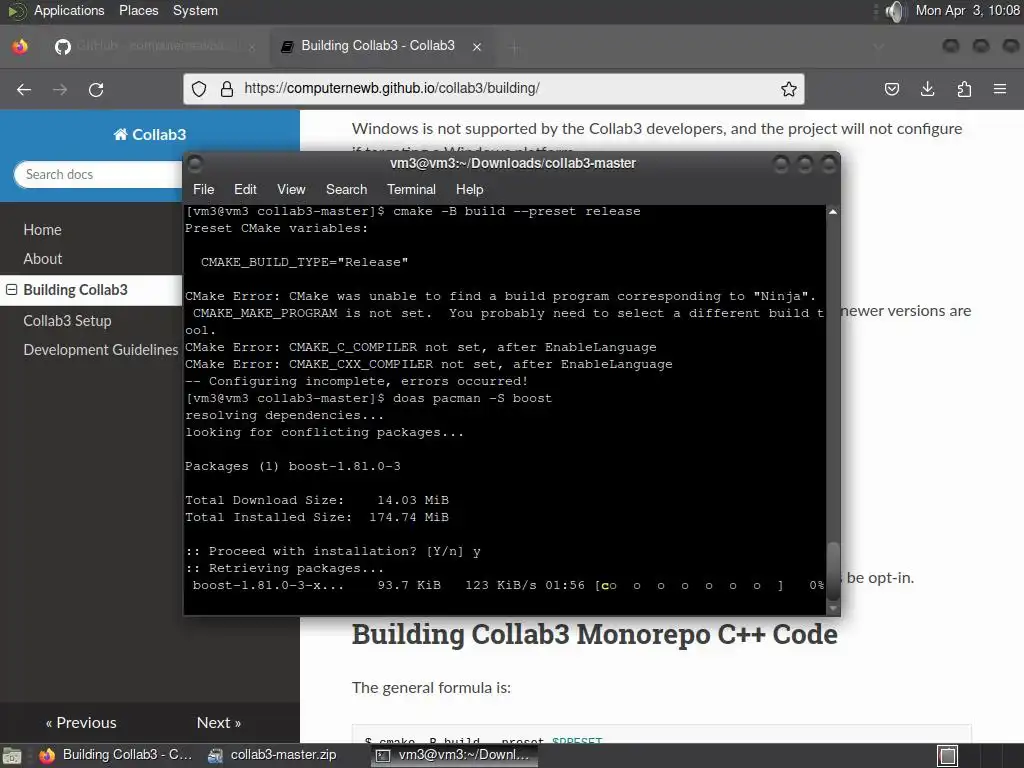Image resolution: width=1024 pixels, height=768 pixels.
Task: Click the Collab3 home icon in sidebar
Action: [x=120, y=135]
